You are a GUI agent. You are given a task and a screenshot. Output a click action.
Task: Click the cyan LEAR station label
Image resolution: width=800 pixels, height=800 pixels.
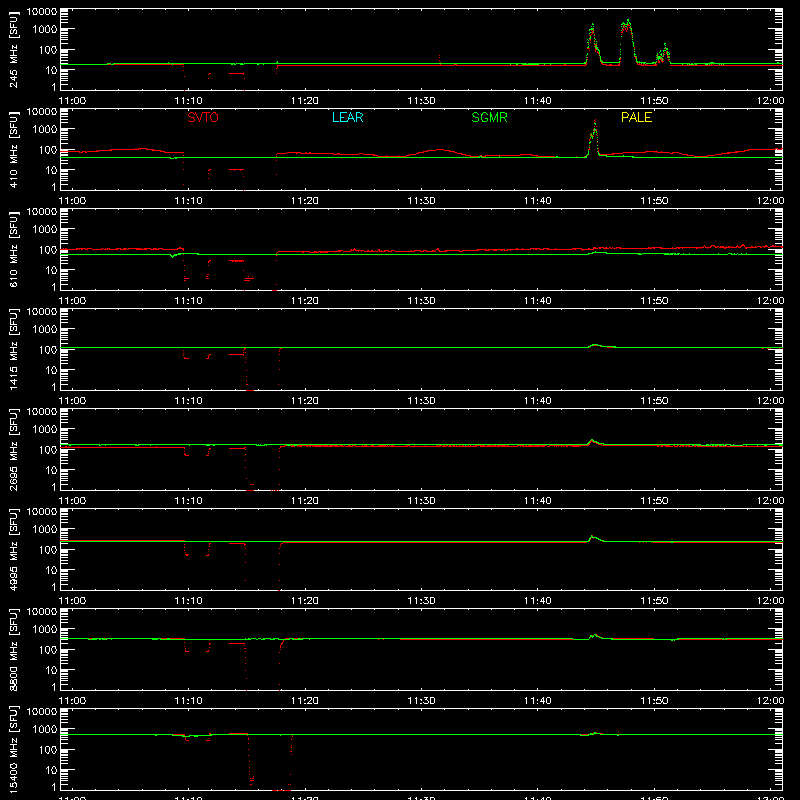coord(347,117)
